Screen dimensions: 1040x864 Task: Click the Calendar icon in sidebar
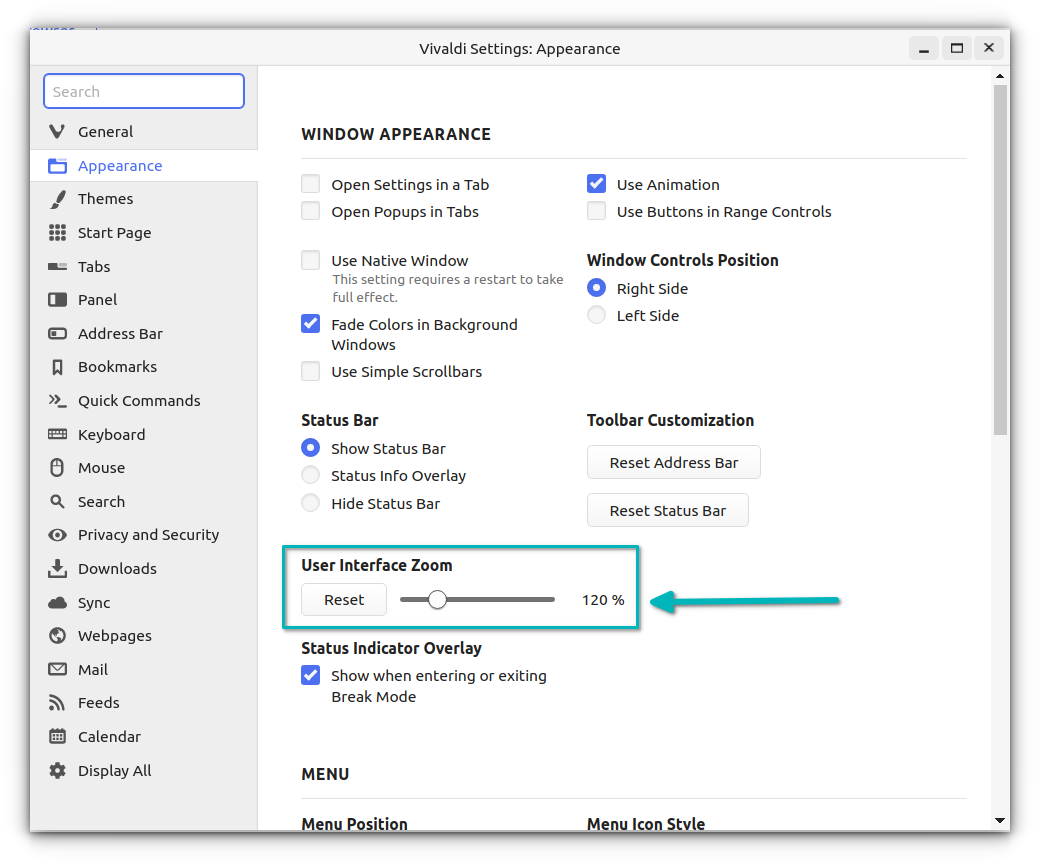point(57,736)
